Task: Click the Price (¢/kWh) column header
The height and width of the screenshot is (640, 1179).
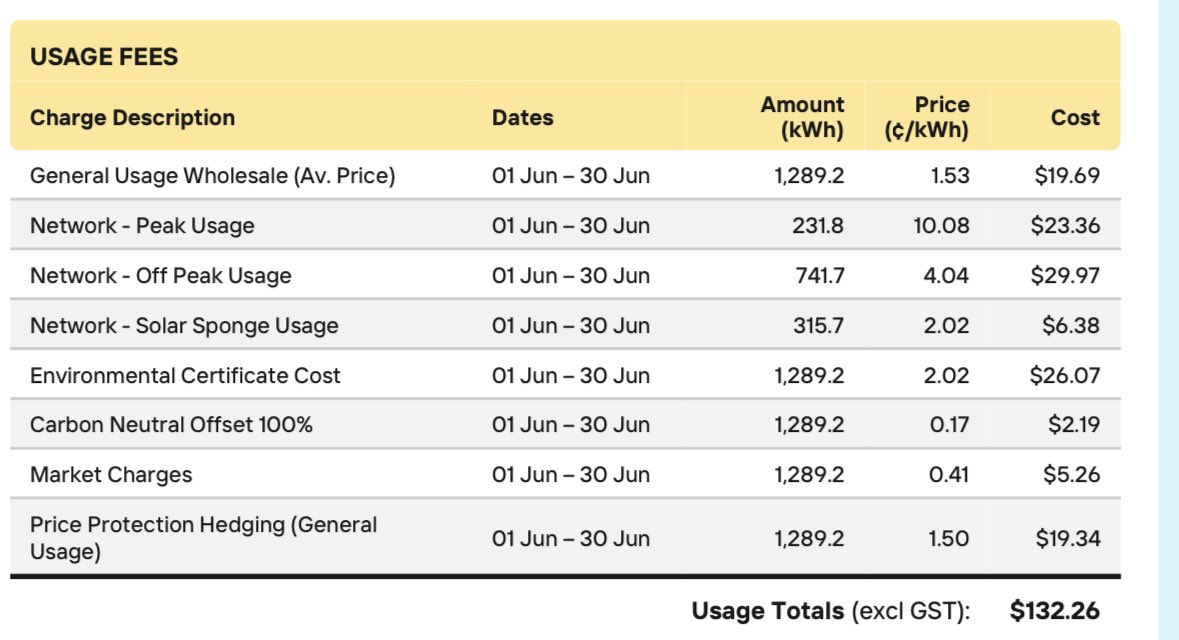Action: [x=926, y=117]
